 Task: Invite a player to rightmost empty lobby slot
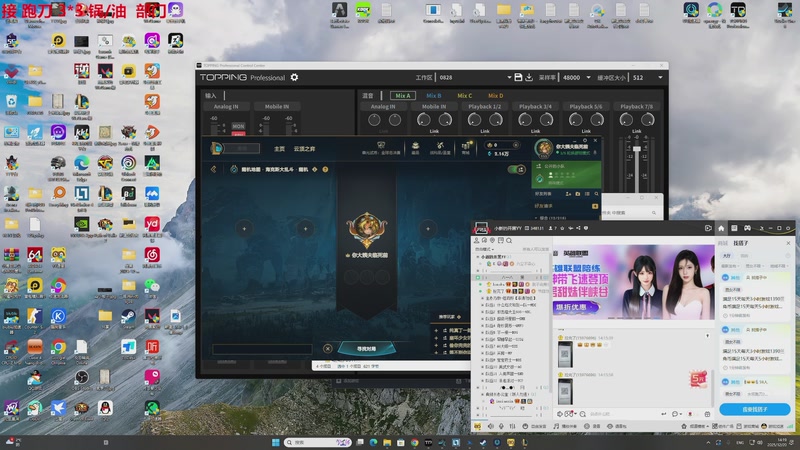(428, 229)
